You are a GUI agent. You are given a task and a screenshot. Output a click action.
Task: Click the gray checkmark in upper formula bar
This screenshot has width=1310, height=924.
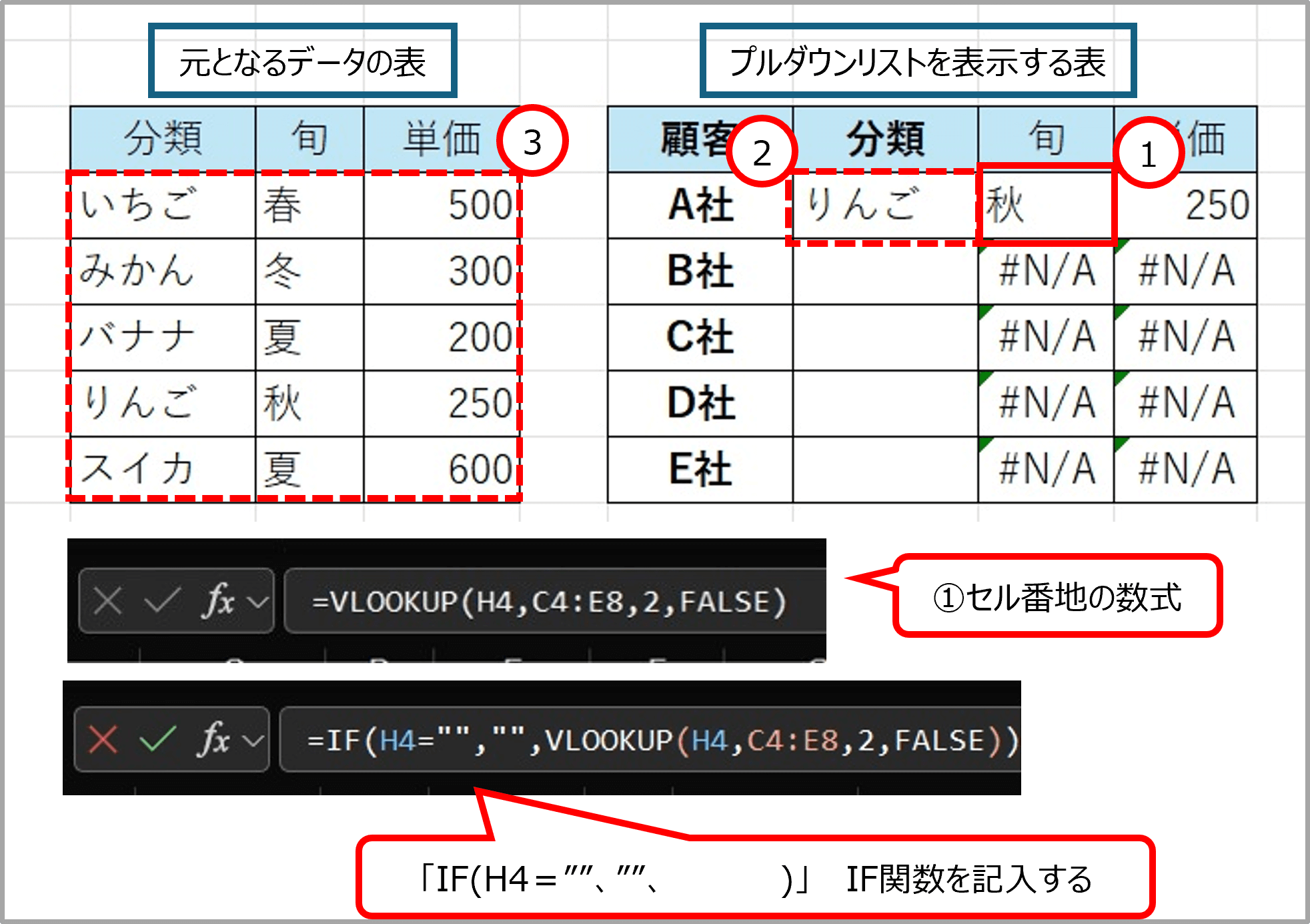tap(162, 601)
